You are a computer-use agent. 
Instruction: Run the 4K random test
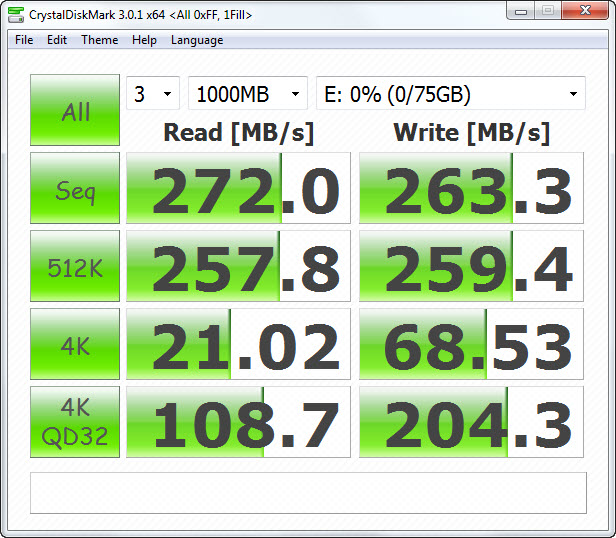[75, 344]
